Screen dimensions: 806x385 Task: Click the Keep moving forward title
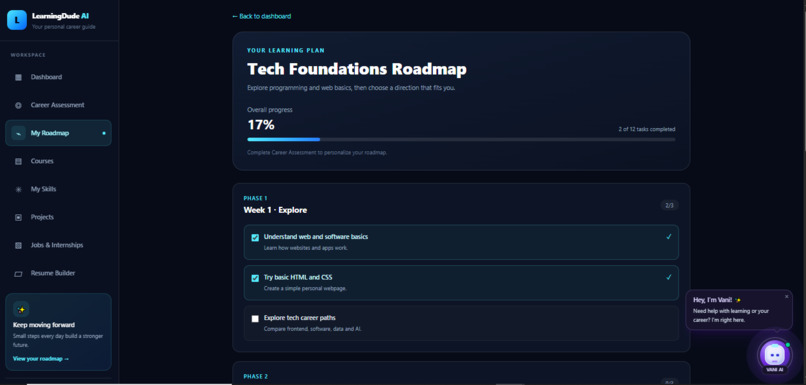click(44, 325)
